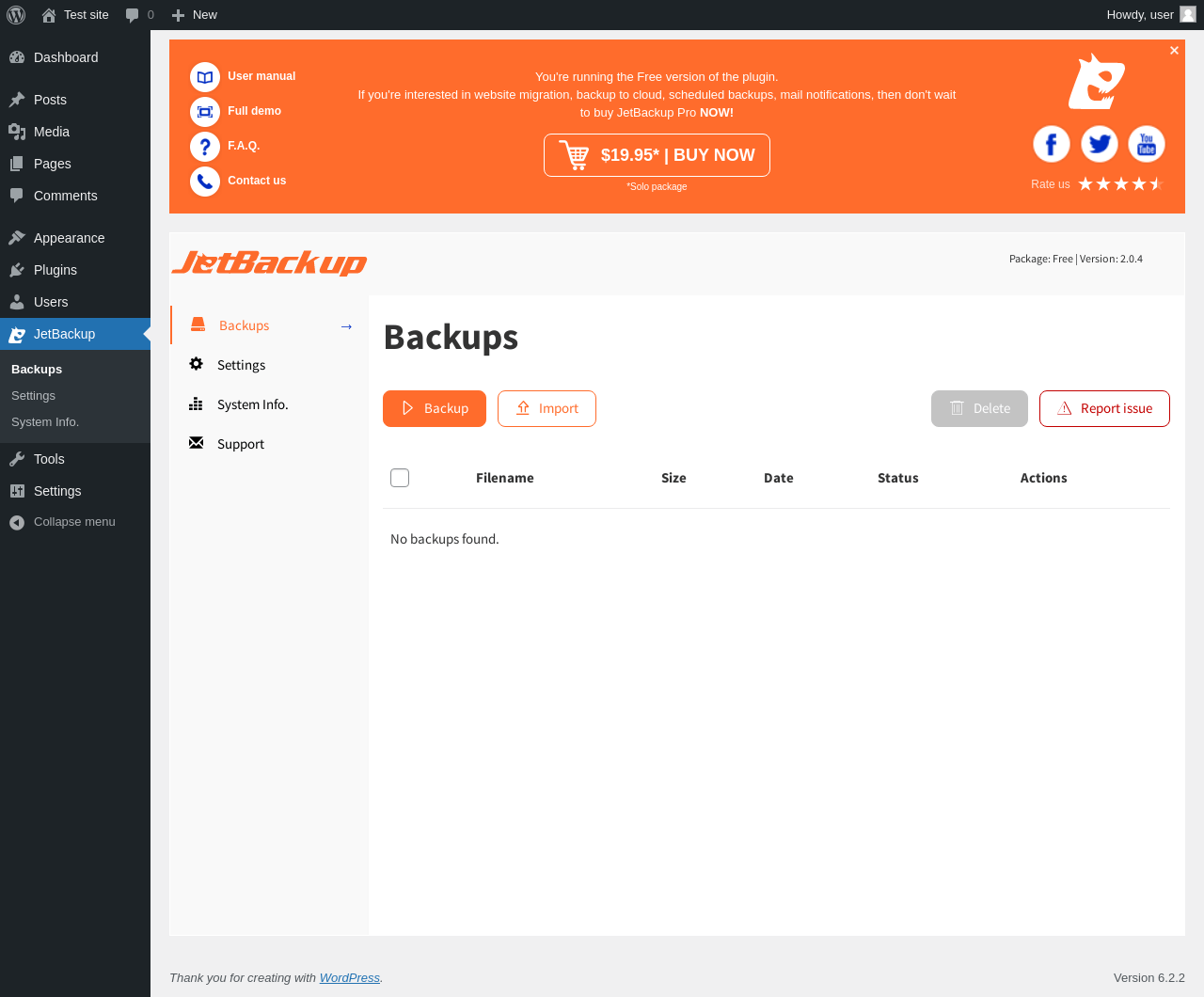The width and height of the screenshot is (1204, 997).
Task: Click the arrow on the Backups tab
Action: [346, 326]
